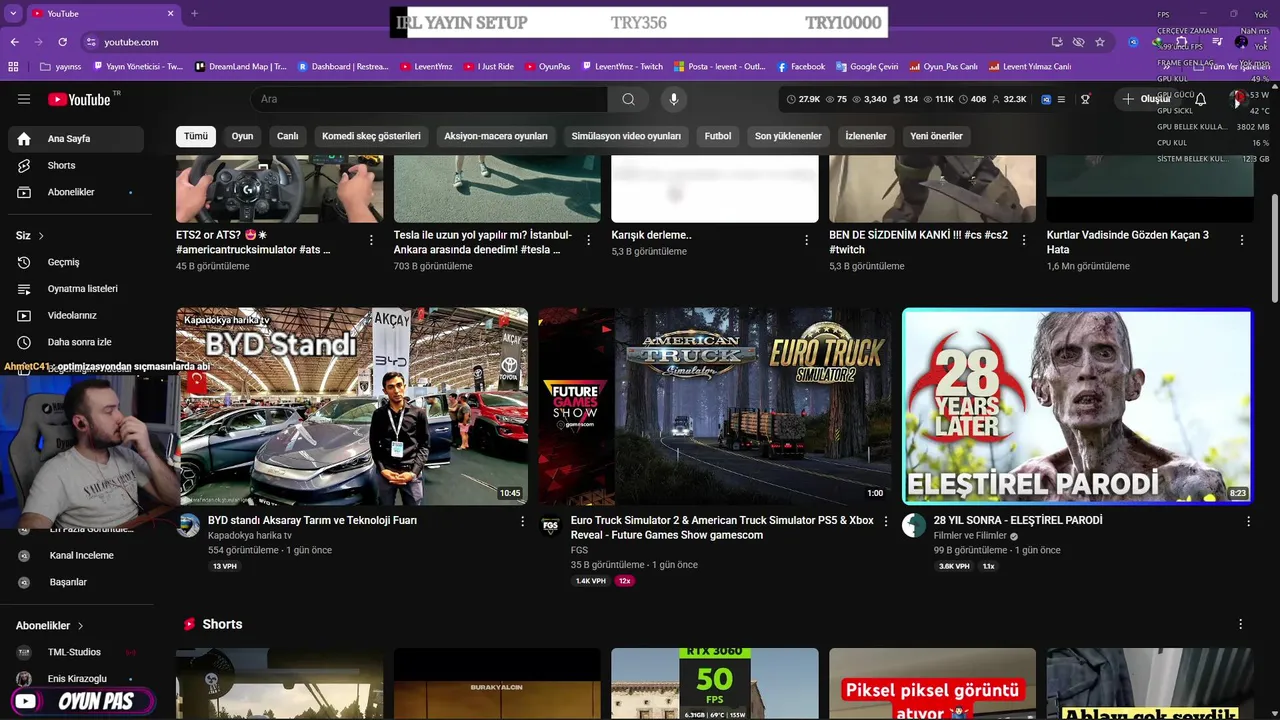Open options for Tesla ile uzun yol video
Screen dimensions: 1280x720
click(x=588, y=240)
